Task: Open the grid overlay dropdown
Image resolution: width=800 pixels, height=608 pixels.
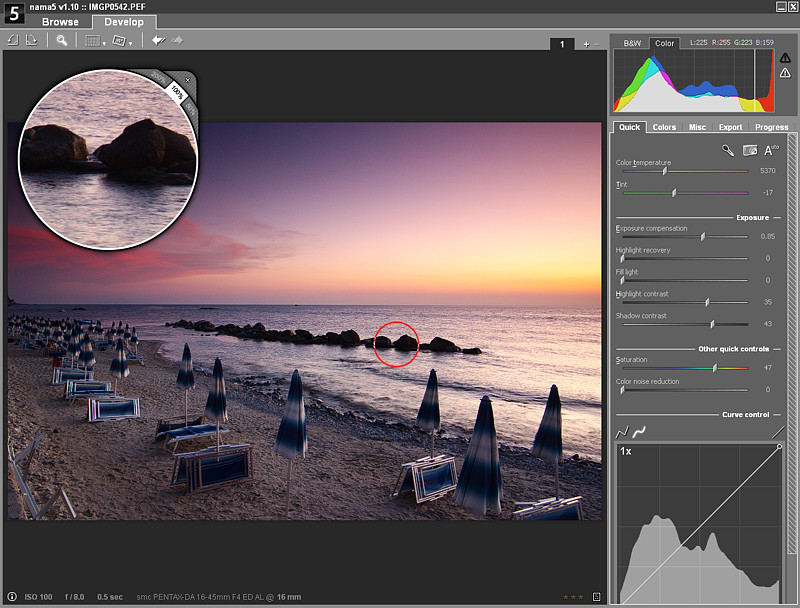Action: [x=95, y=40]
